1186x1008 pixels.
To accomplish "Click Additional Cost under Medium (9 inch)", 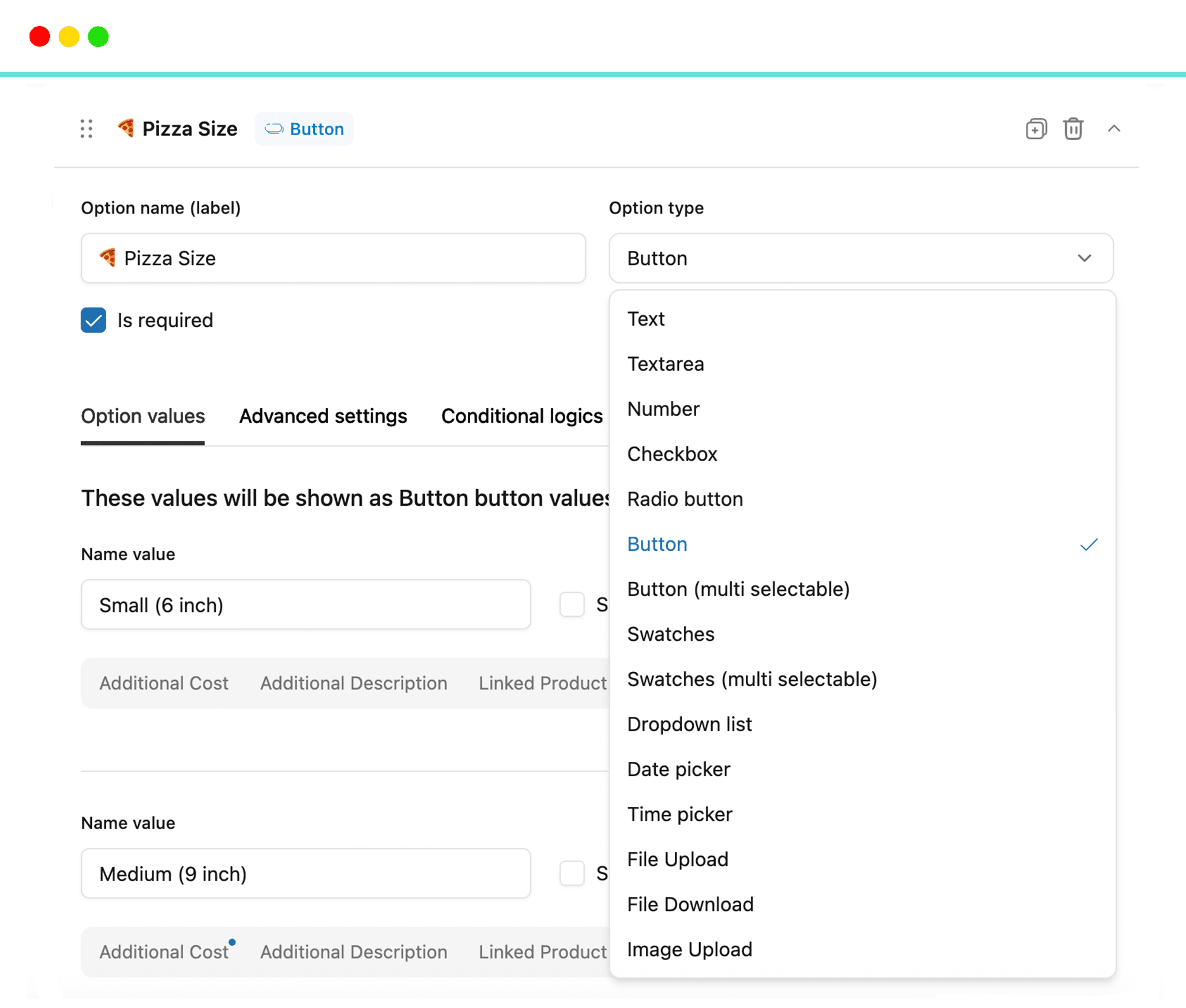I will [x=164, y=952].
